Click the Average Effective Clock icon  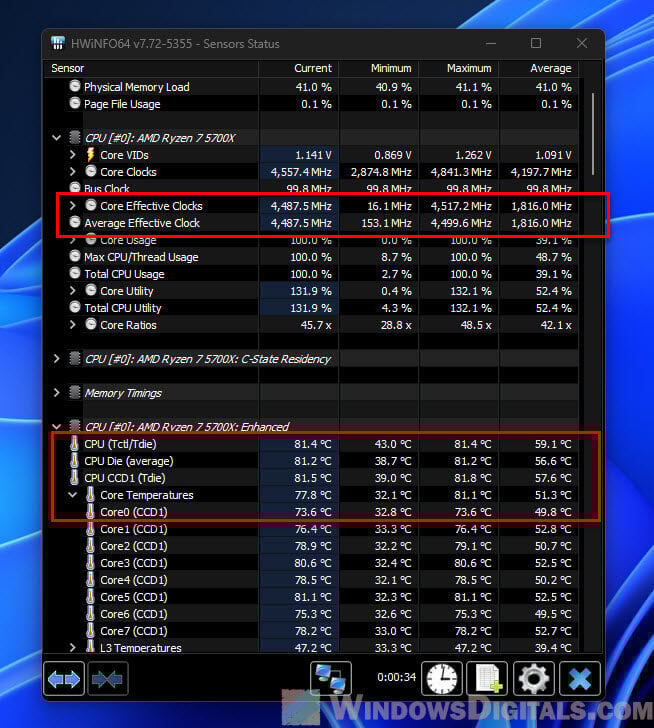pos(75,222)
